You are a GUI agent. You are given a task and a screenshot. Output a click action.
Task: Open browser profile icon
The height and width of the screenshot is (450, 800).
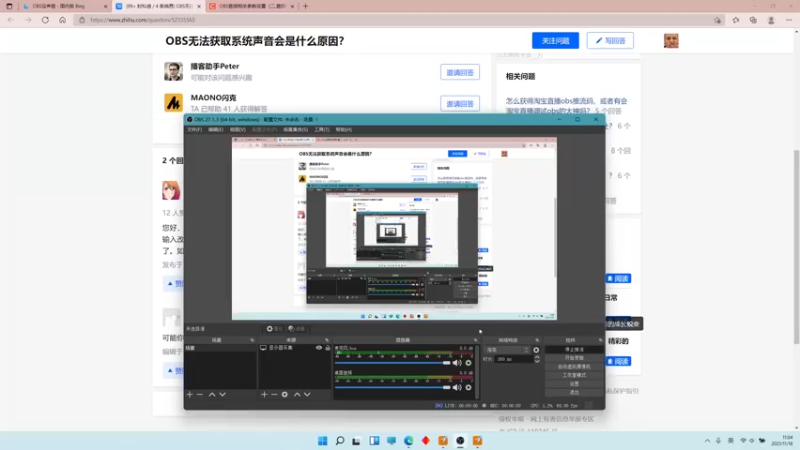(771, 20)
